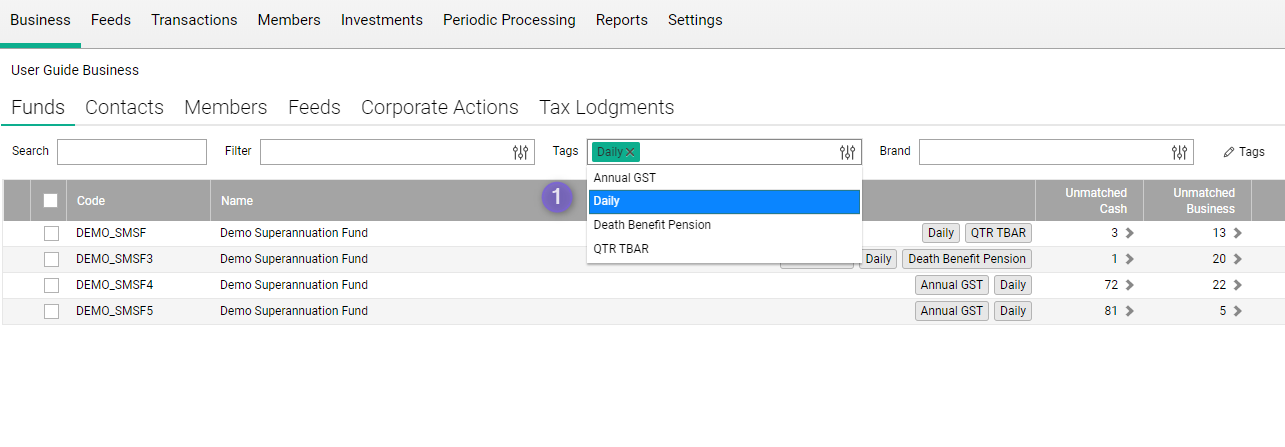This screenshot has width=1285, height=447.
Task: Sort by the Name column header
Action: (237, 201)
